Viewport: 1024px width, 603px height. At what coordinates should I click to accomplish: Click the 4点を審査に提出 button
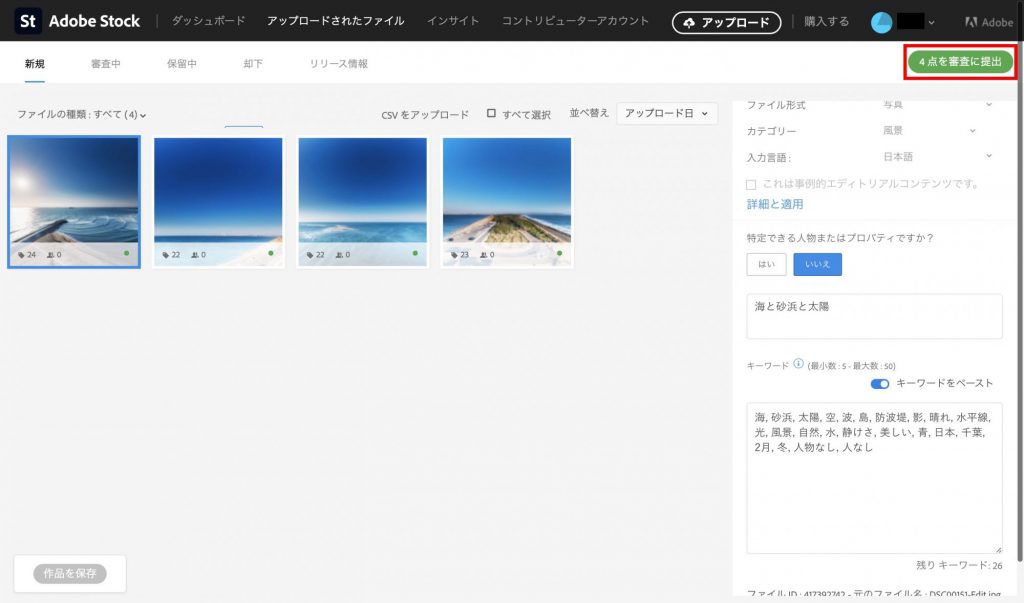(959, 62)
